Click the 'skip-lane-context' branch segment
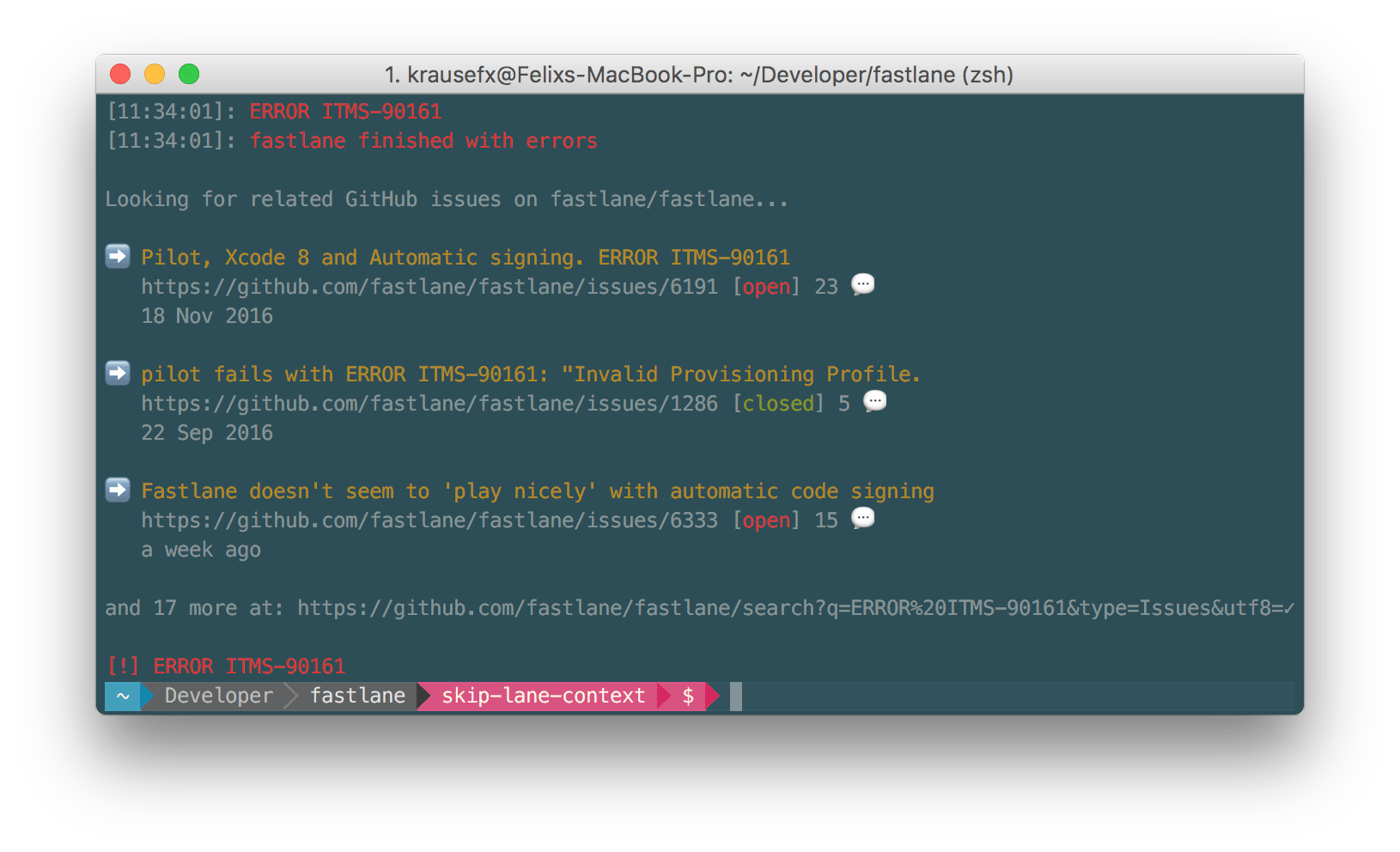Screen dimensions: 1400x852 (543, 696)
